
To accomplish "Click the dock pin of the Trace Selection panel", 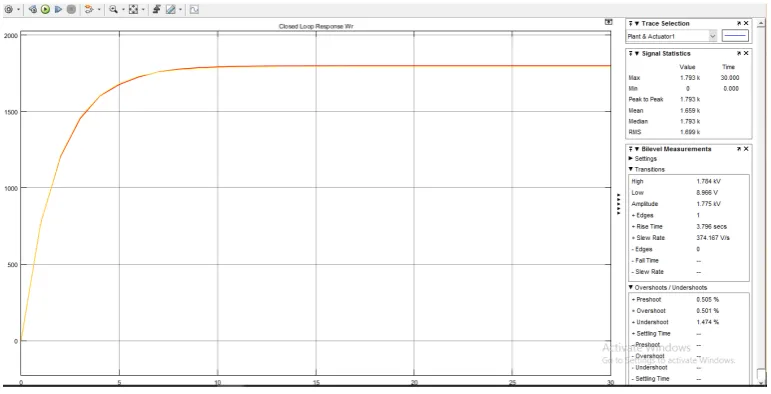I will point(631,24).
